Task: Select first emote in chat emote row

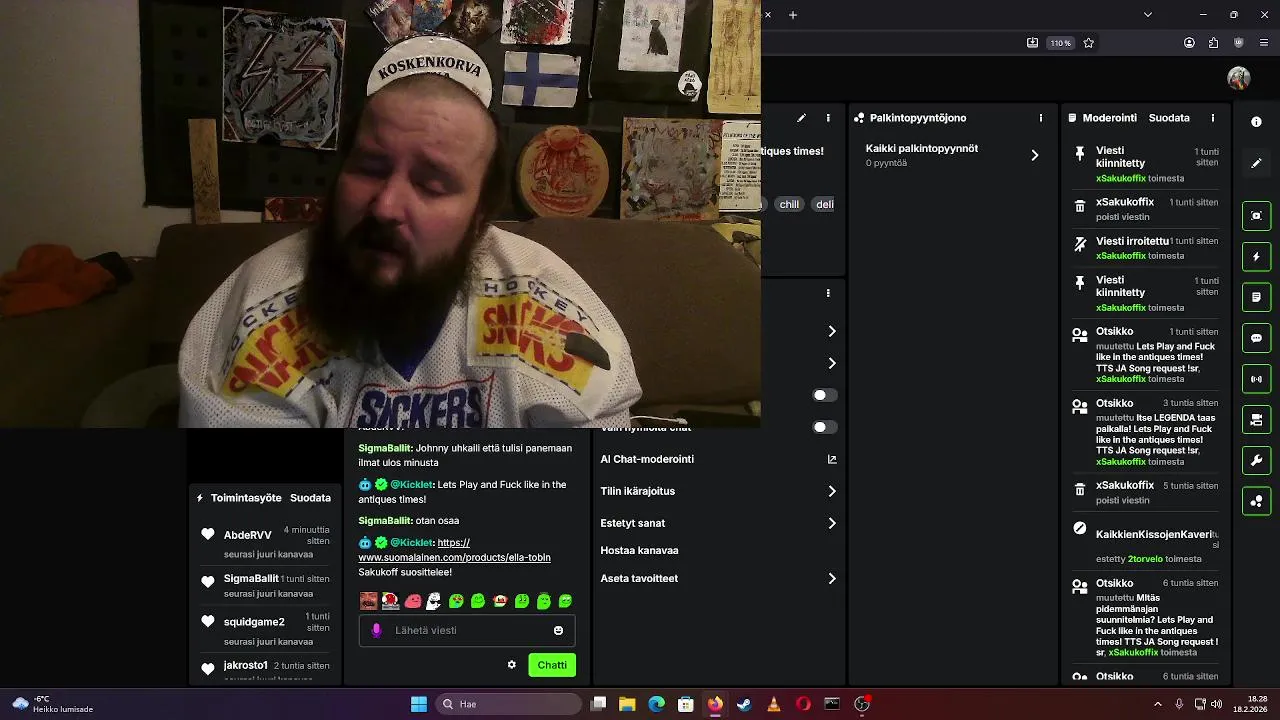Action: (x=368, y=601)
